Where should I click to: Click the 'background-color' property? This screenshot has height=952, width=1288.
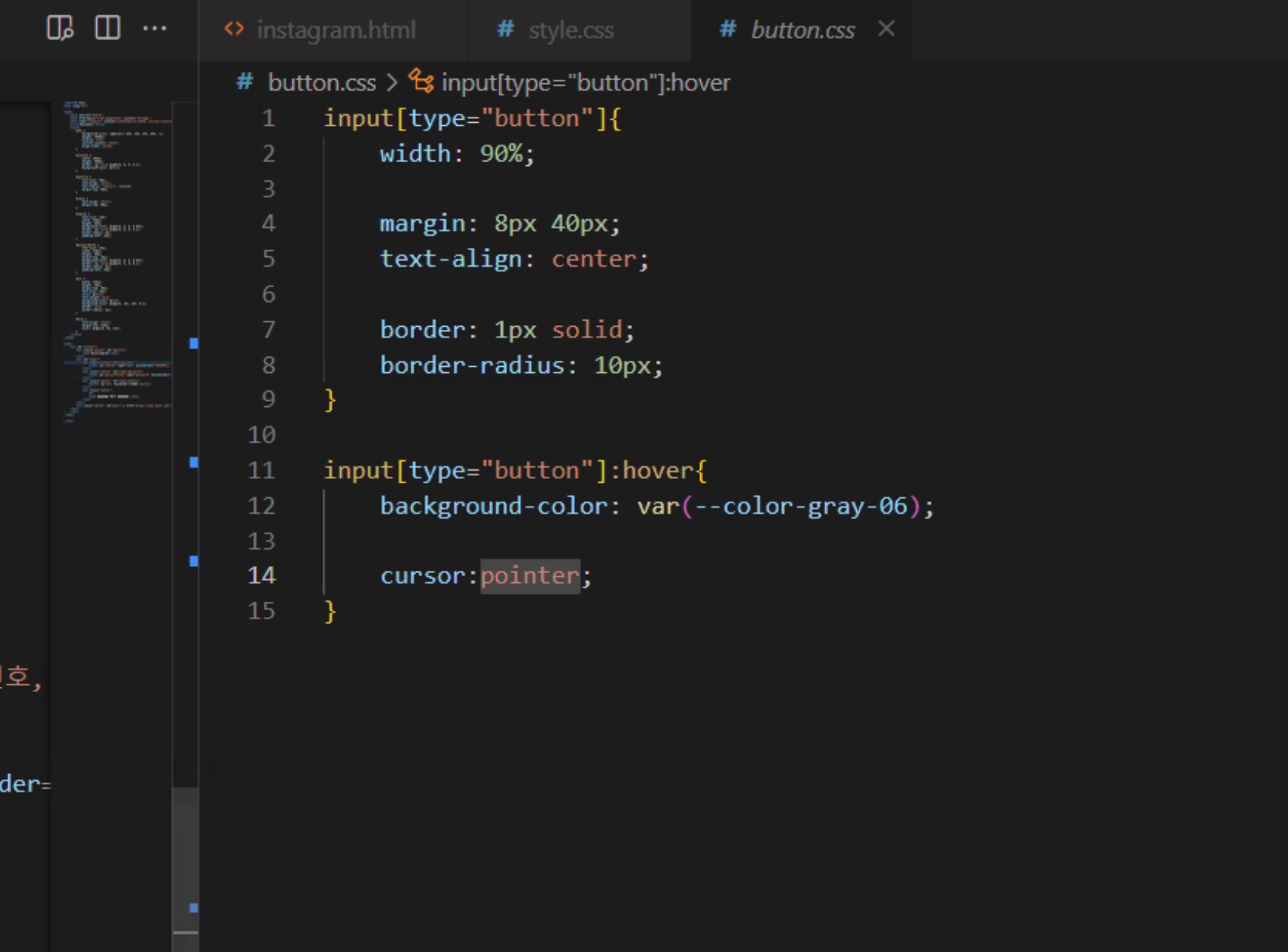point(494,506)
